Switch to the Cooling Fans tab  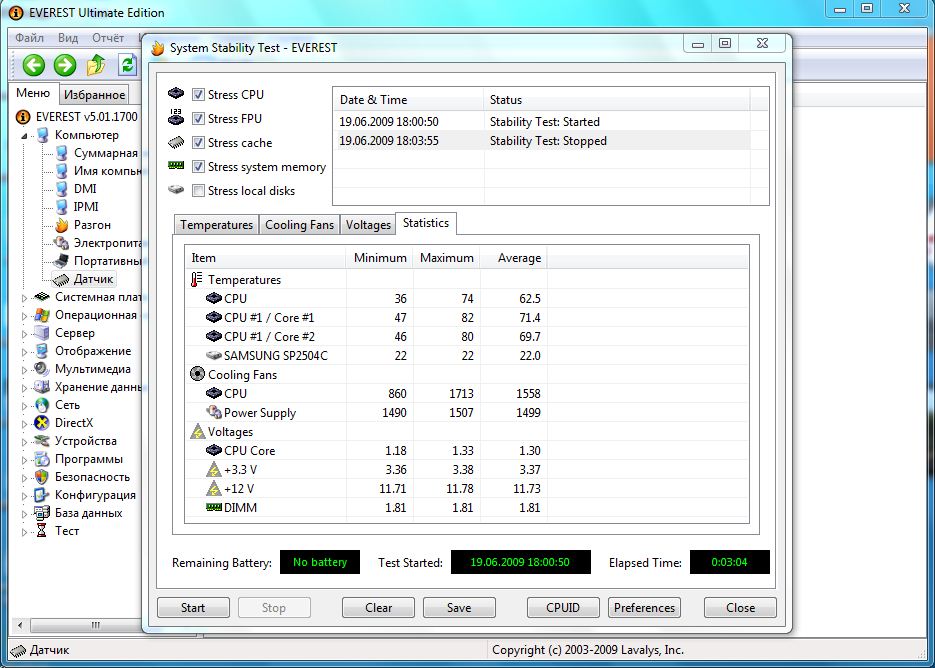[299, 225]
